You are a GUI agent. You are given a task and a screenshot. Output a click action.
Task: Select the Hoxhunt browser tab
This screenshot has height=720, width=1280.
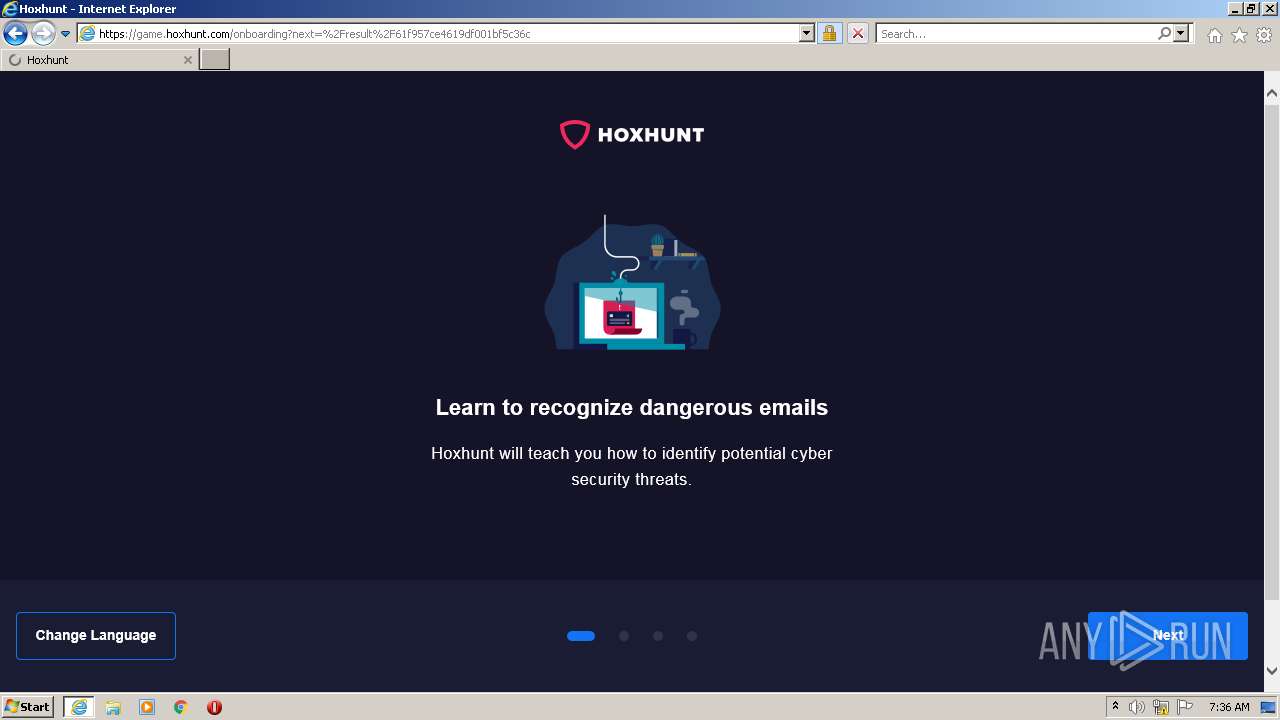point(99,60)
